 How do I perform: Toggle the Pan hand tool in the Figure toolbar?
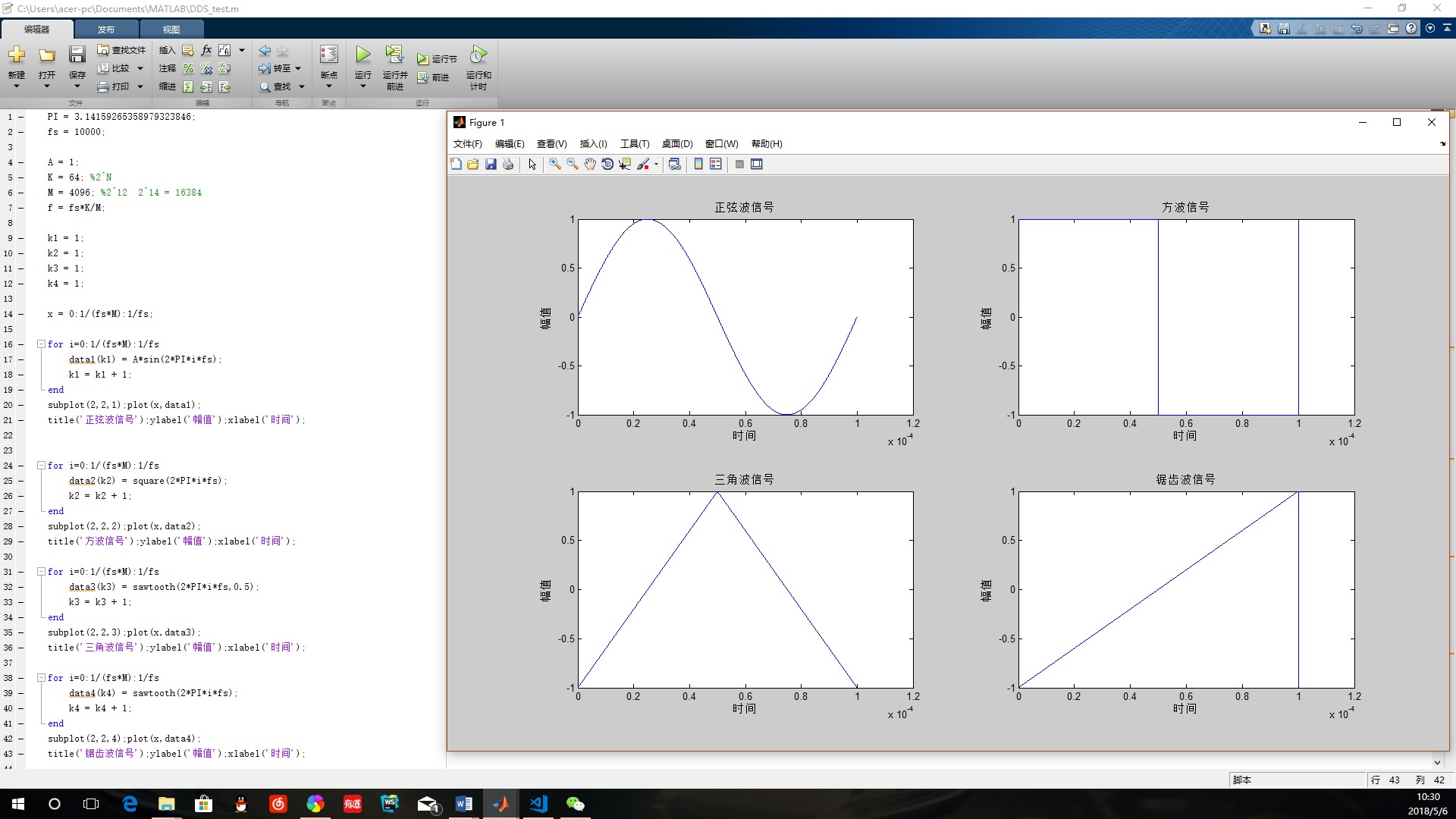pyautogui.click(x=590, y=165)
